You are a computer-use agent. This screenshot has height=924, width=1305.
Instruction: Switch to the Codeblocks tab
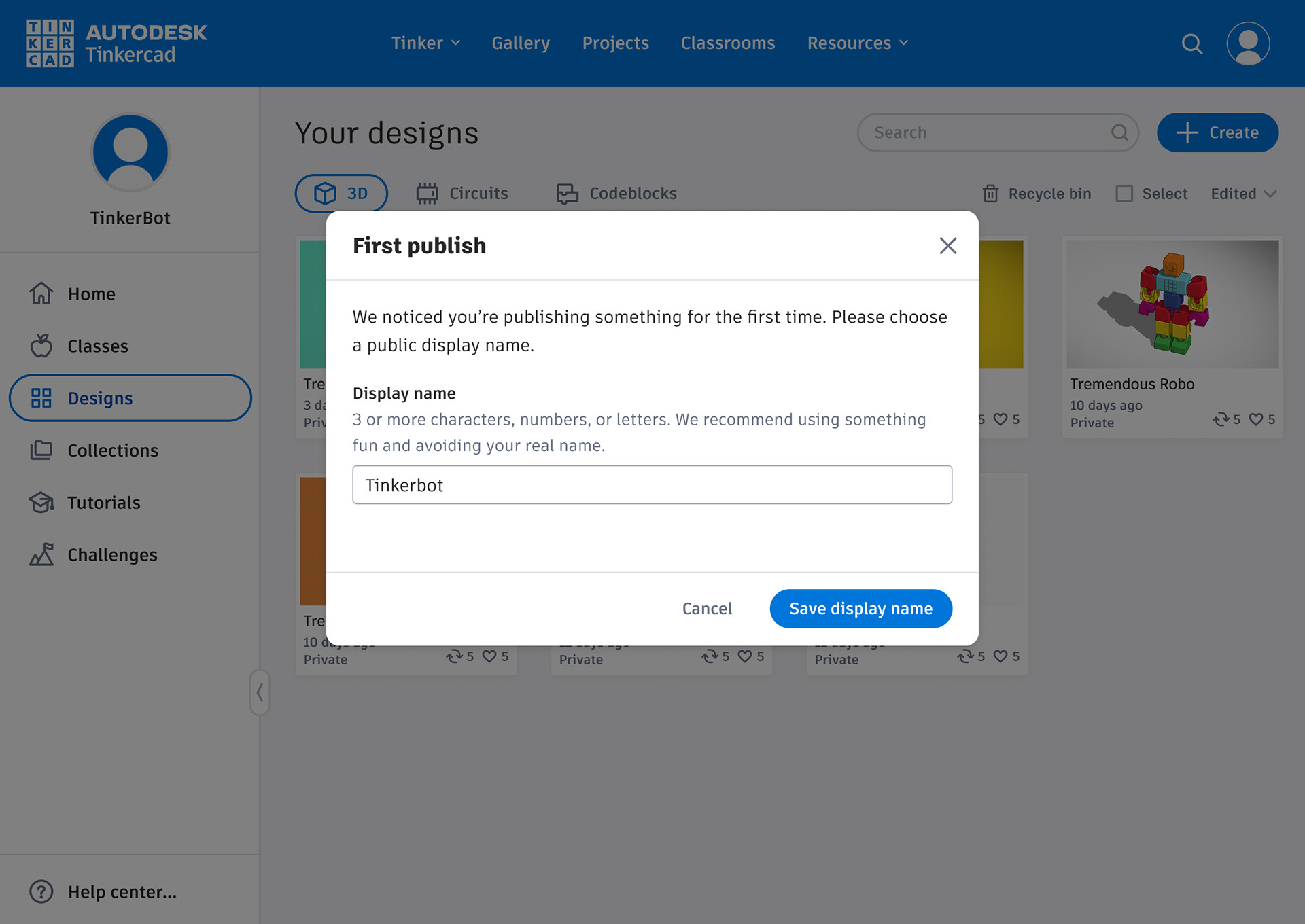pyautogui.click(x=616, y=194)
